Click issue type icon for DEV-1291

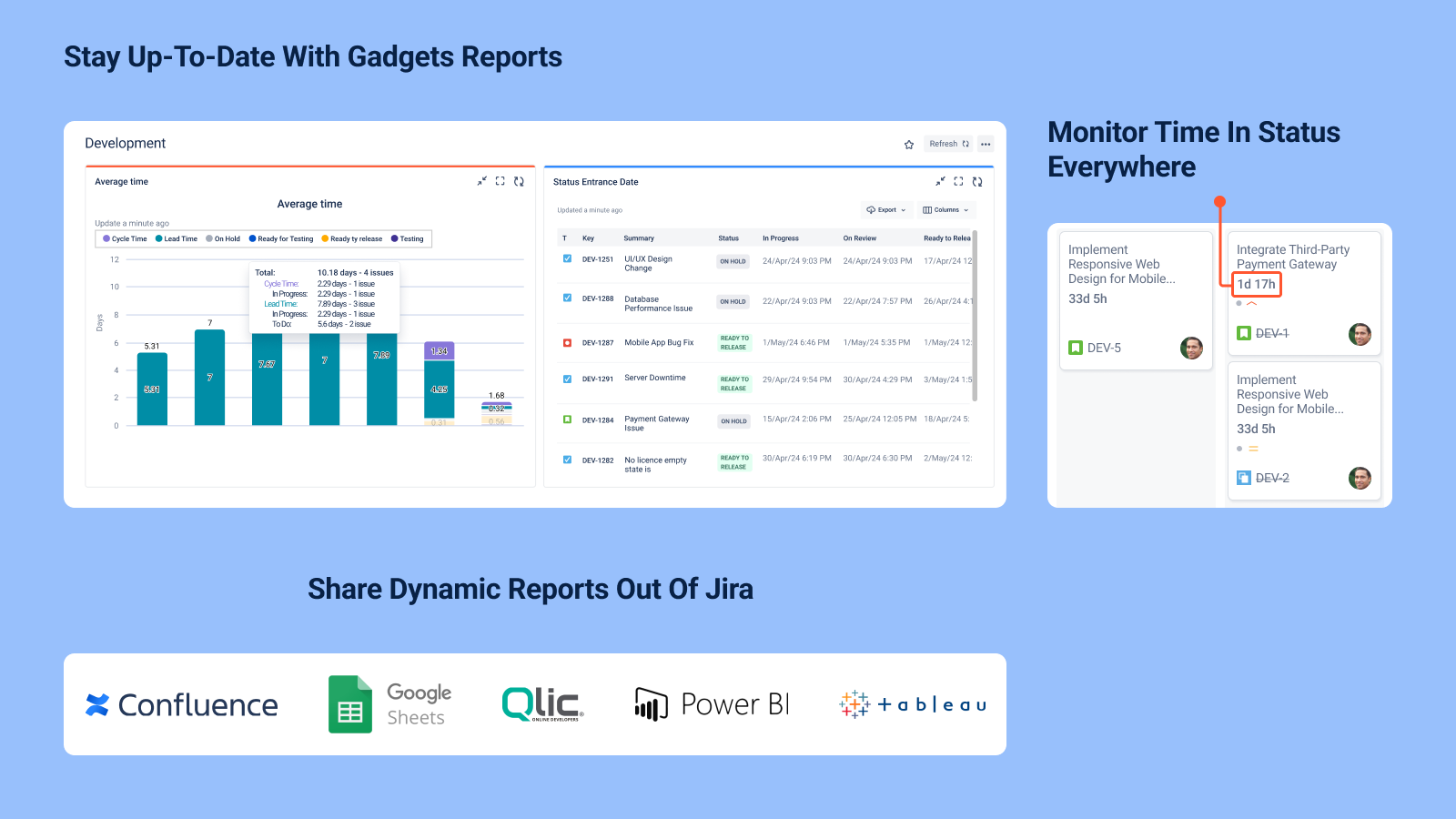tap(567, 379)
